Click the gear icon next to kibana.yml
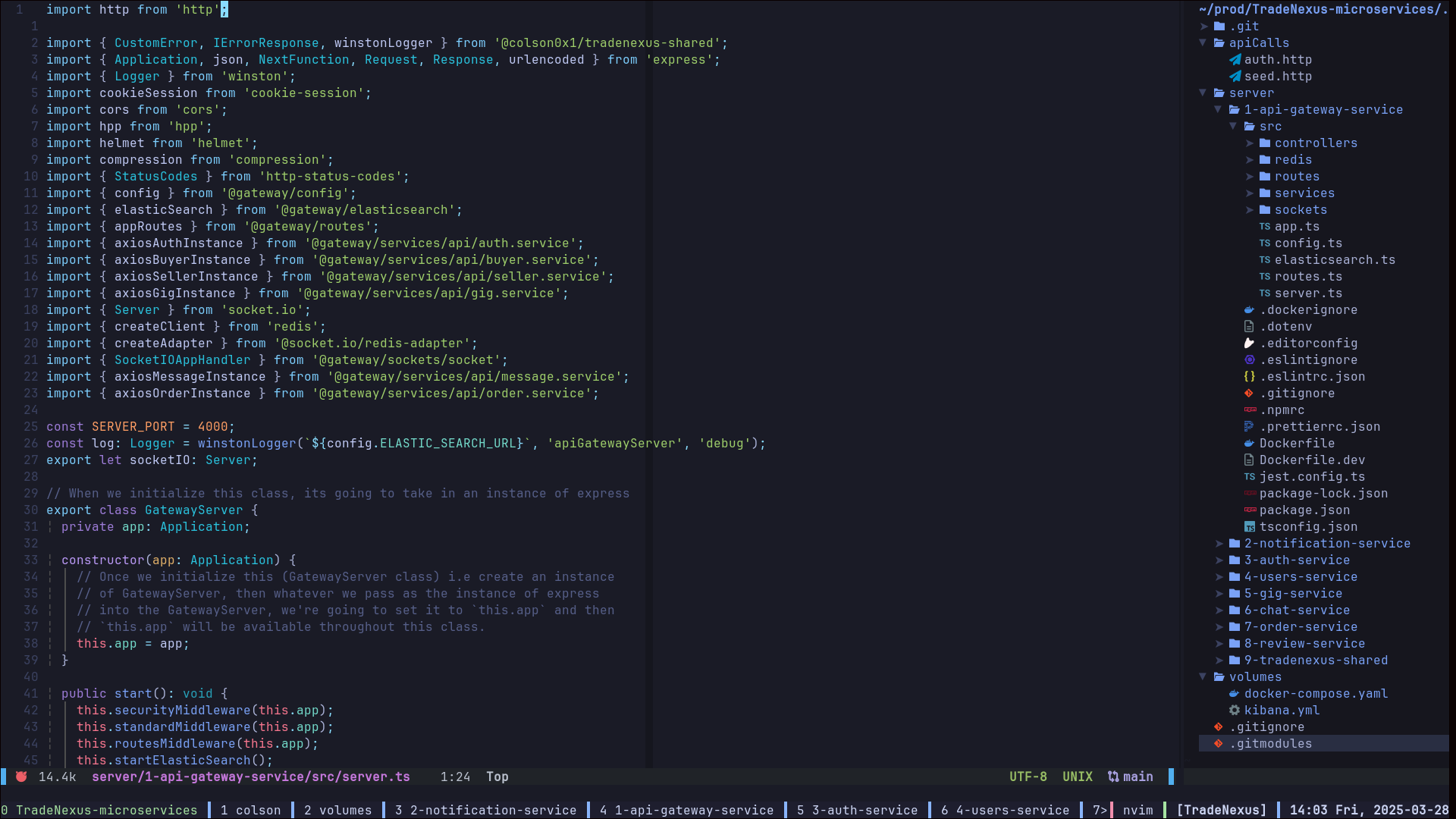The width and height of the screenshot is (1456, 819). [1234, 711]
